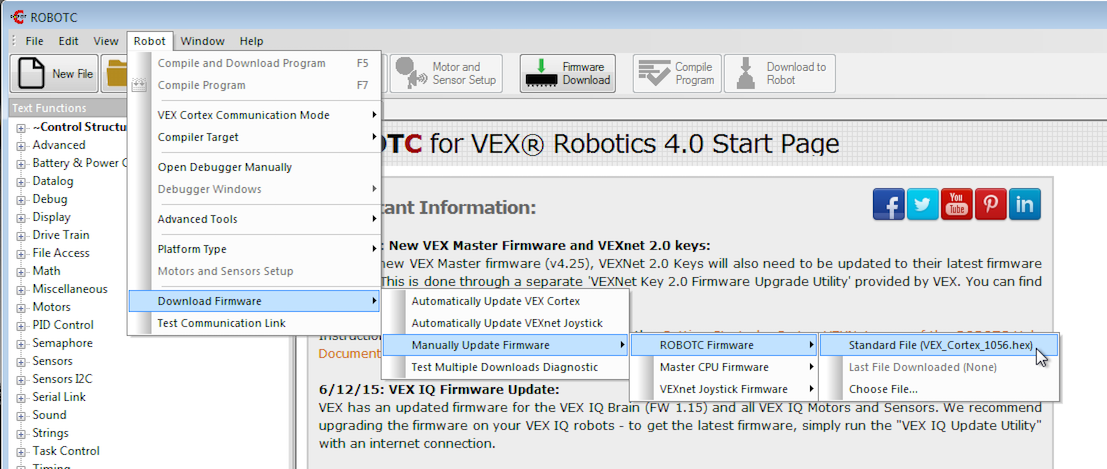
Task: Expand the Datalog tree node
Action: pyautogui.click(x=21, y=182)
